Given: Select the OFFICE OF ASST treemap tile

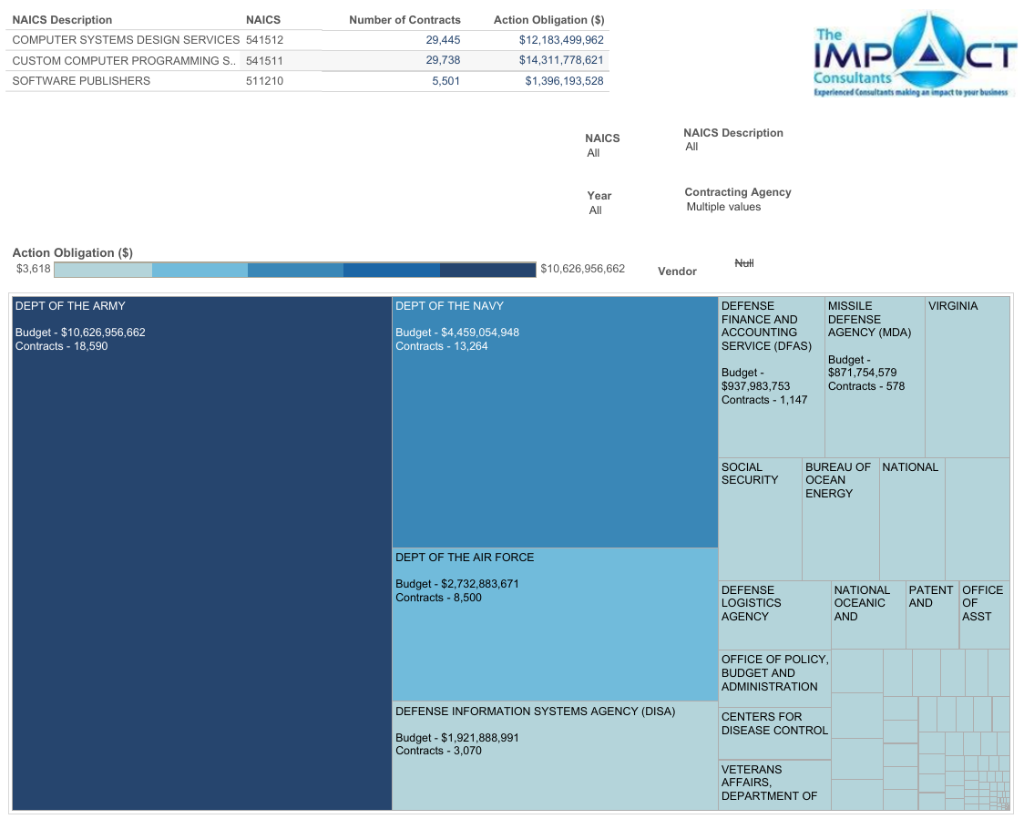Looking at the screenshot, I should click(x=985, y=615).
